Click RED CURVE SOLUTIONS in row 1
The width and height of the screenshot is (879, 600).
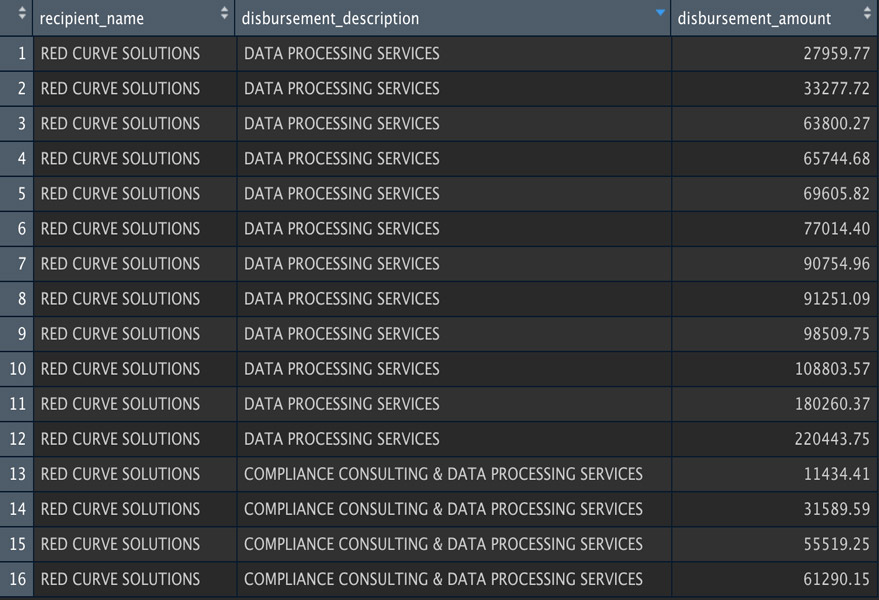point(120,53)
